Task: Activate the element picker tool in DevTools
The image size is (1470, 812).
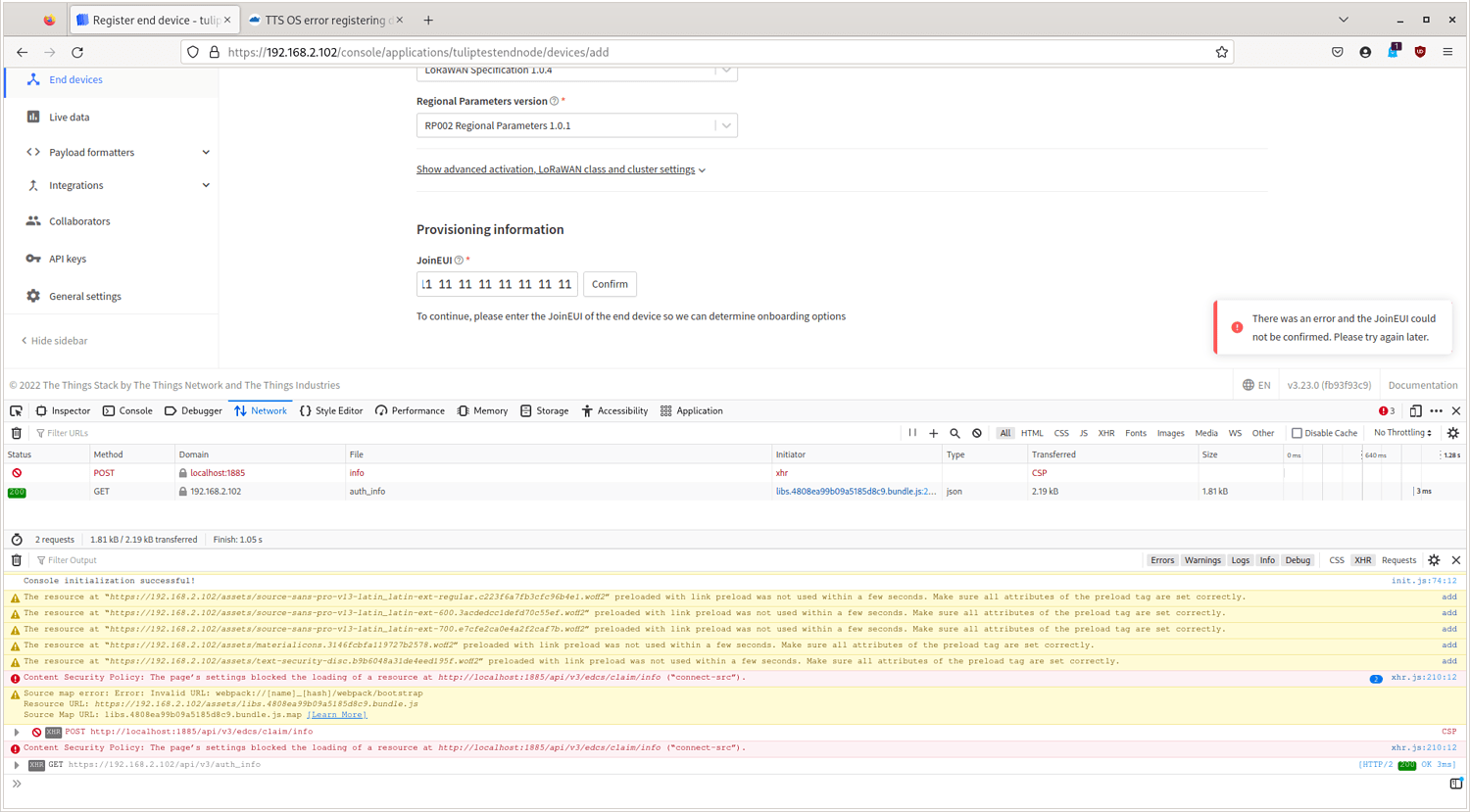Action: [x=17, y=411]
